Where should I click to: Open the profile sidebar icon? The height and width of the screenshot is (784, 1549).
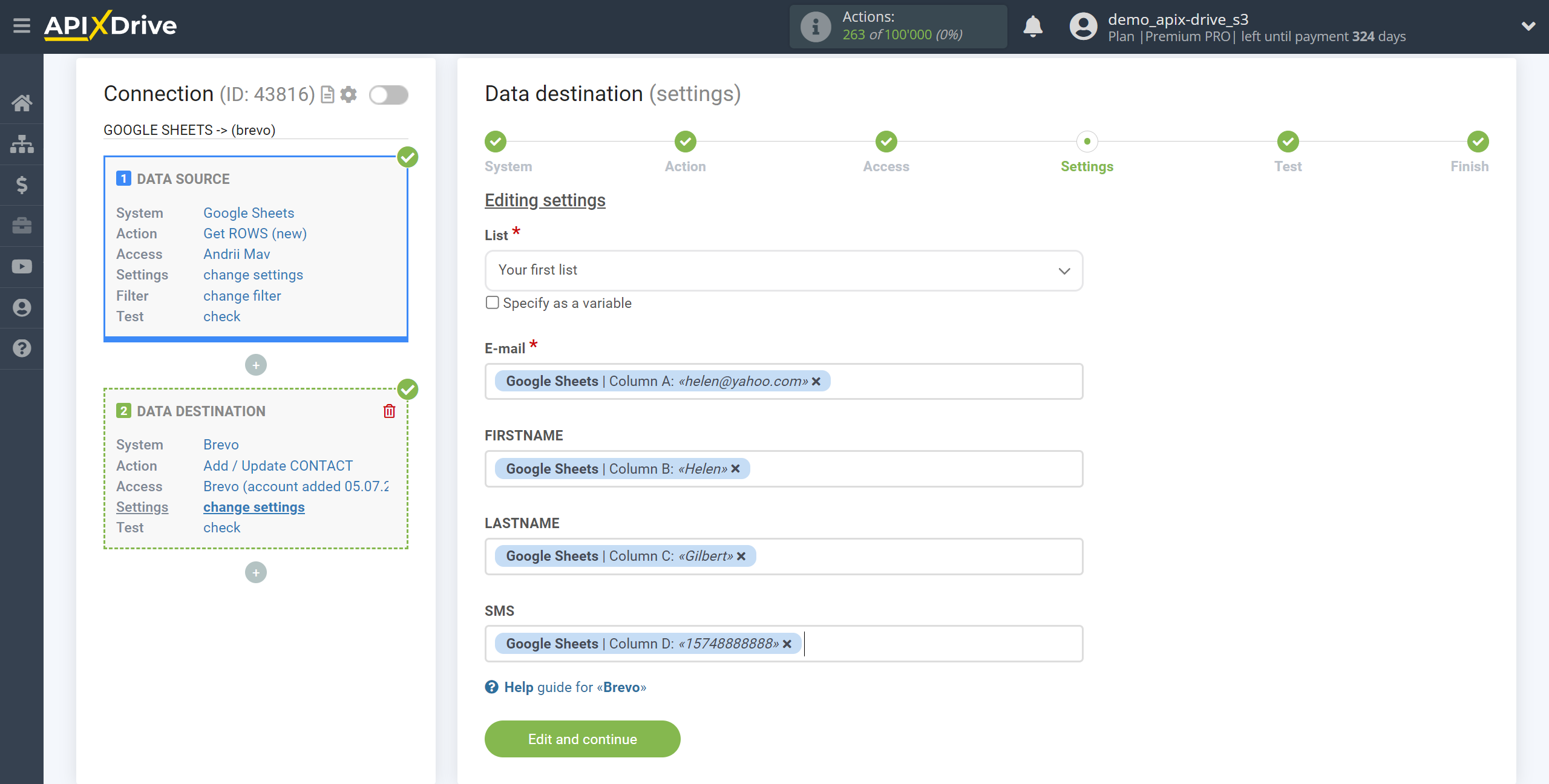[22, 307]
